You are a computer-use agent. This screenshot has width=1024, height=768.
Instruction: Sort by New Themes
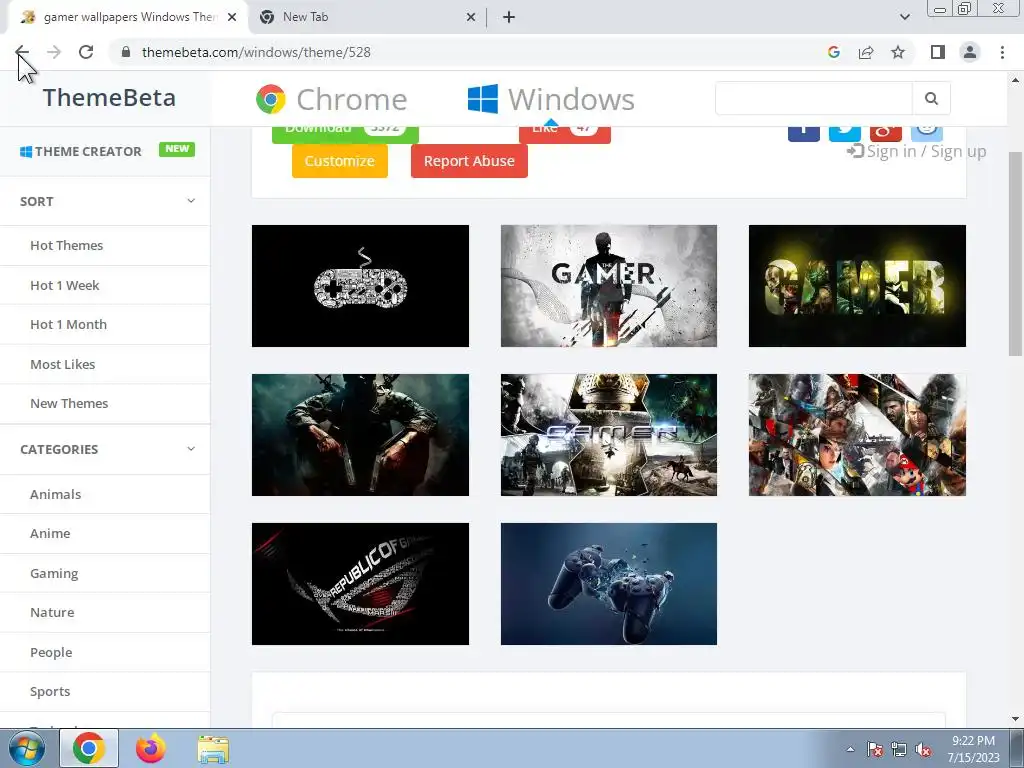point(69,404)
